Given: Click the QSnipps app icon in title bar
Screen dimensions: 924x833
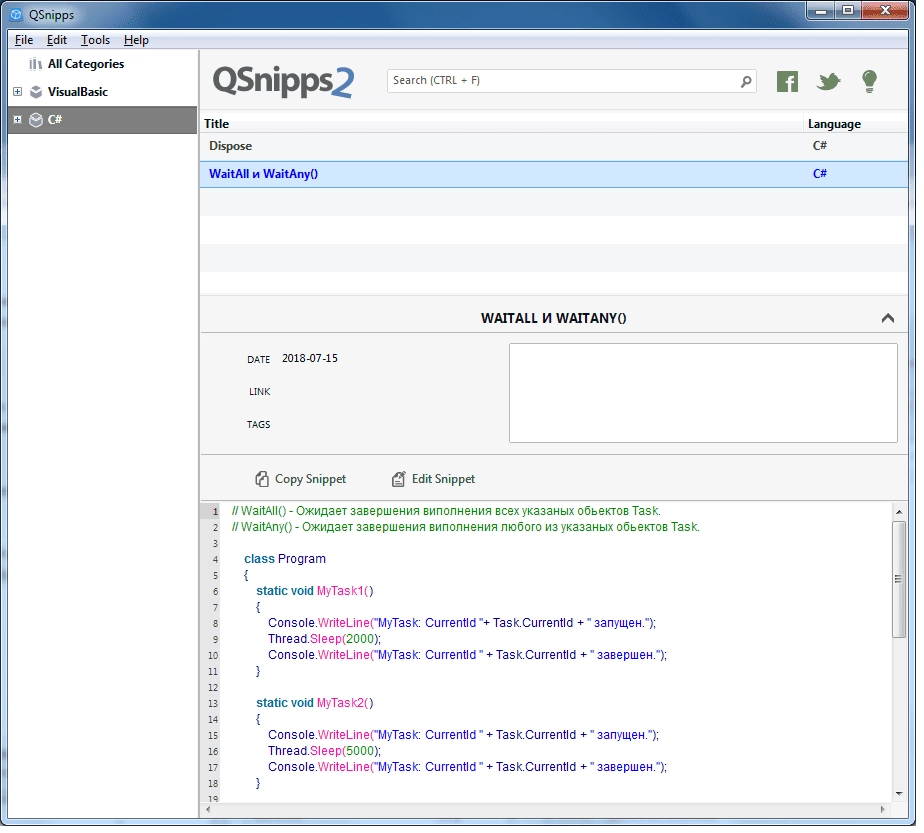Looking at the screenshot, I should (16, 15).
